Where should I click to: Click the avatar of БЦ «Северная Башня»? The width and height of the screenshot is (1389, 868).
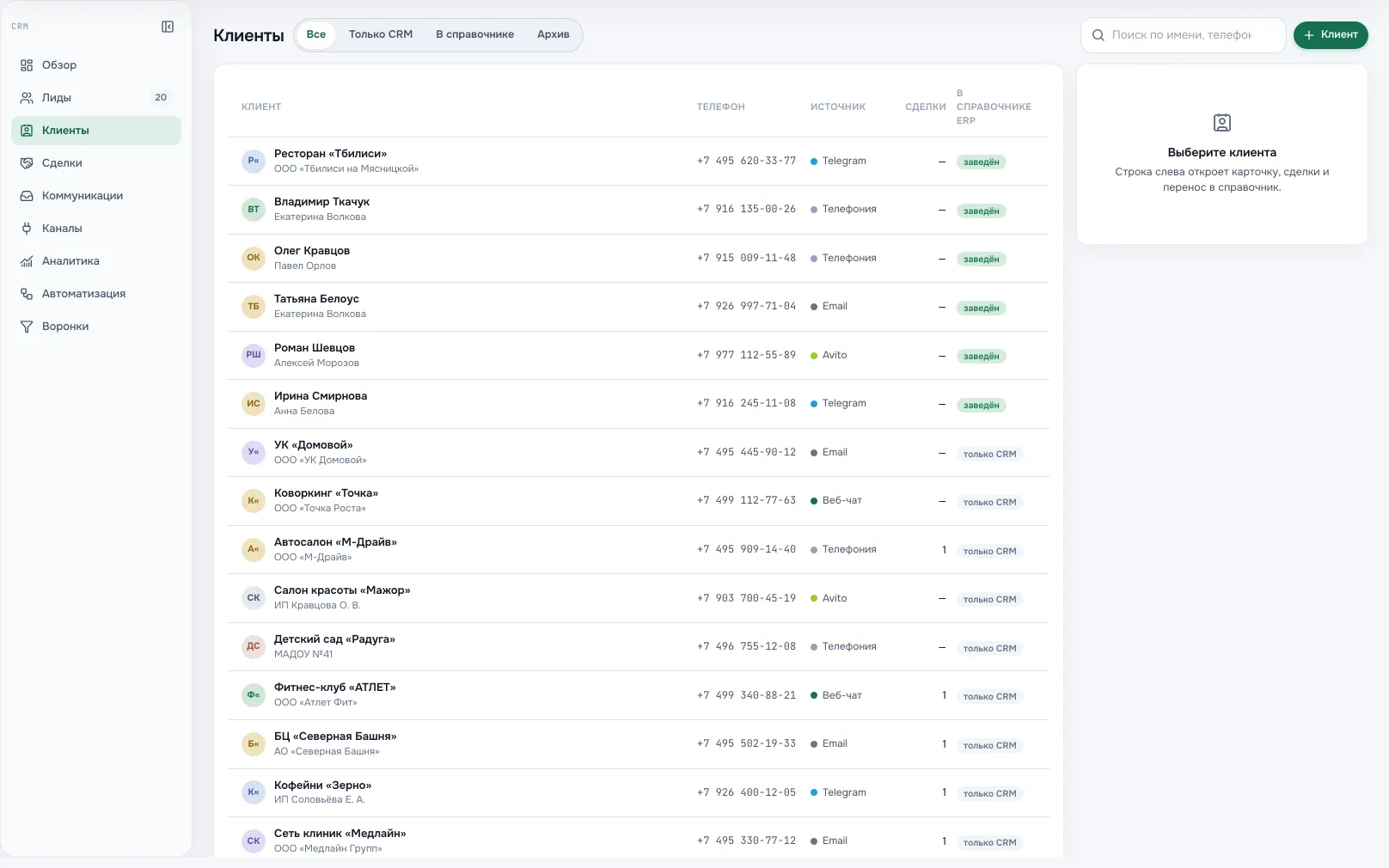(254, 744)
